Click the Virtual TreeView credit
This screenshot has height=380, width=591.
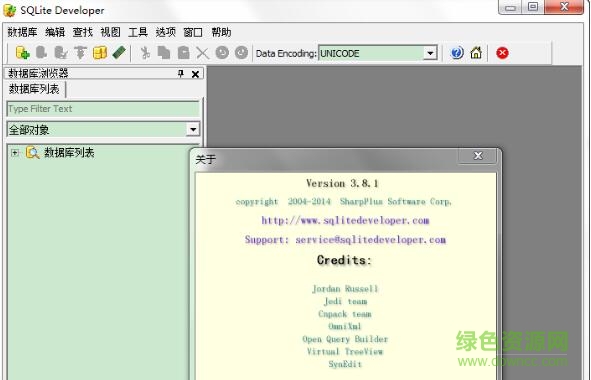click(345, 351)
